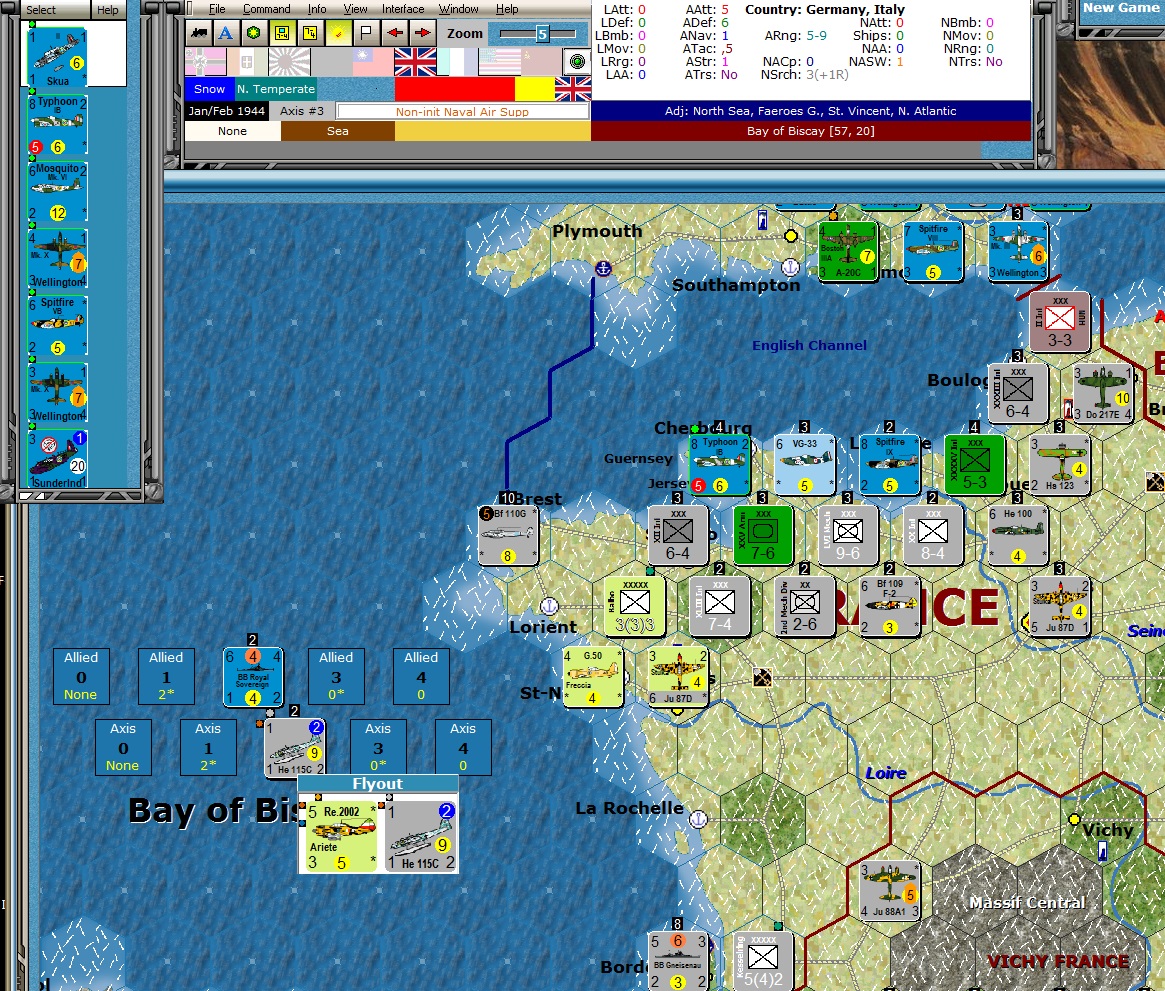
Task: Select the Japanese rising sun flag
Action: pos(289,62)
